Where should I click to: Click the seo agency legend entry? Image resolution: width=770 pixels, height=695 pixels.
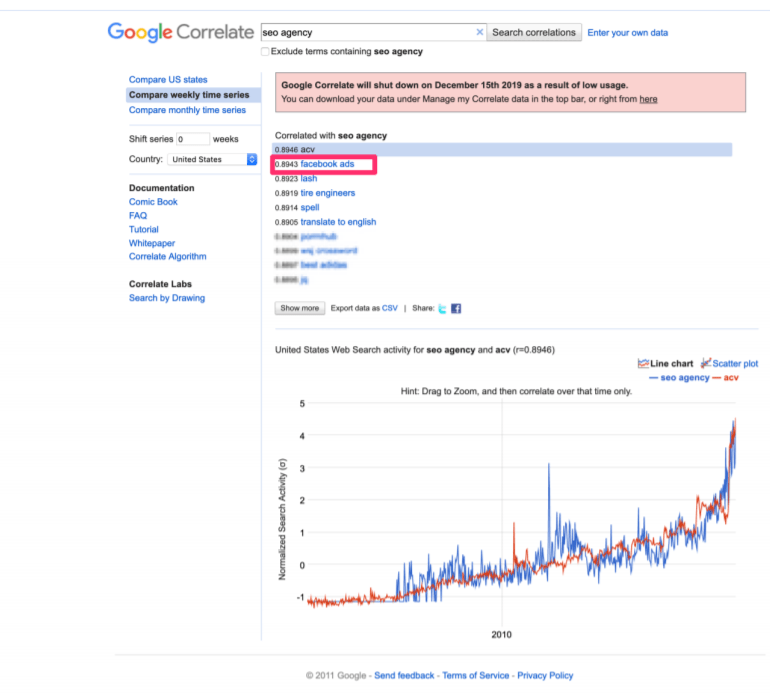click(679, 378)
